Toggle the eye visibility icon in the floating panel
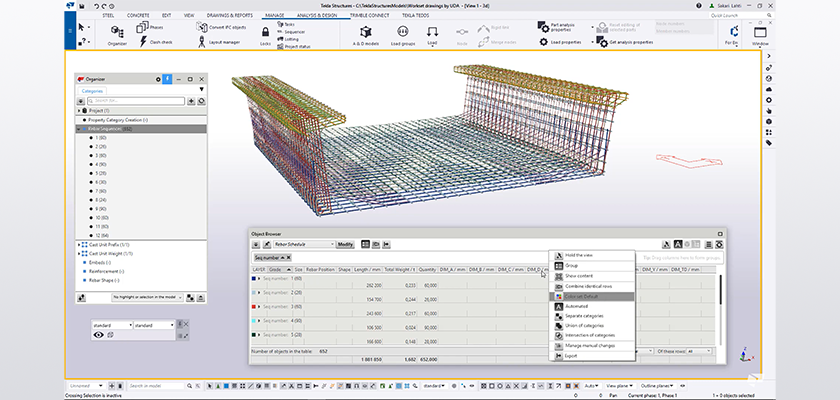 [99, 335]
